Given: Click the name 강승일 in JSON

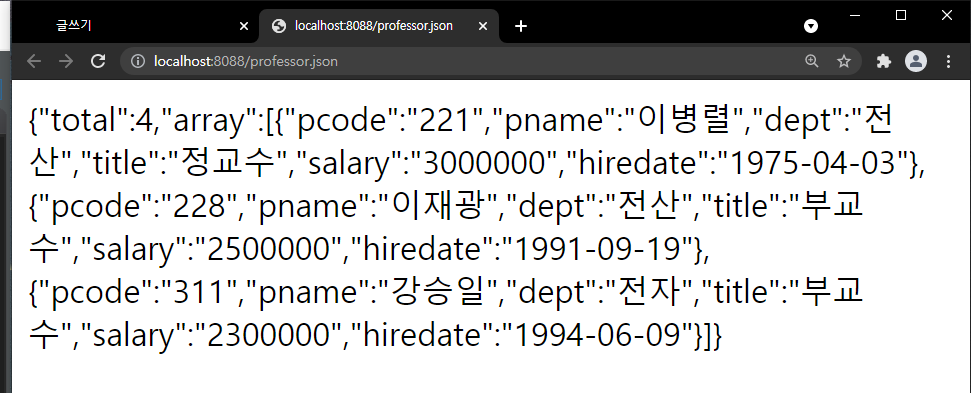Looking at the screenshot, I should click(x=438, y=291).
